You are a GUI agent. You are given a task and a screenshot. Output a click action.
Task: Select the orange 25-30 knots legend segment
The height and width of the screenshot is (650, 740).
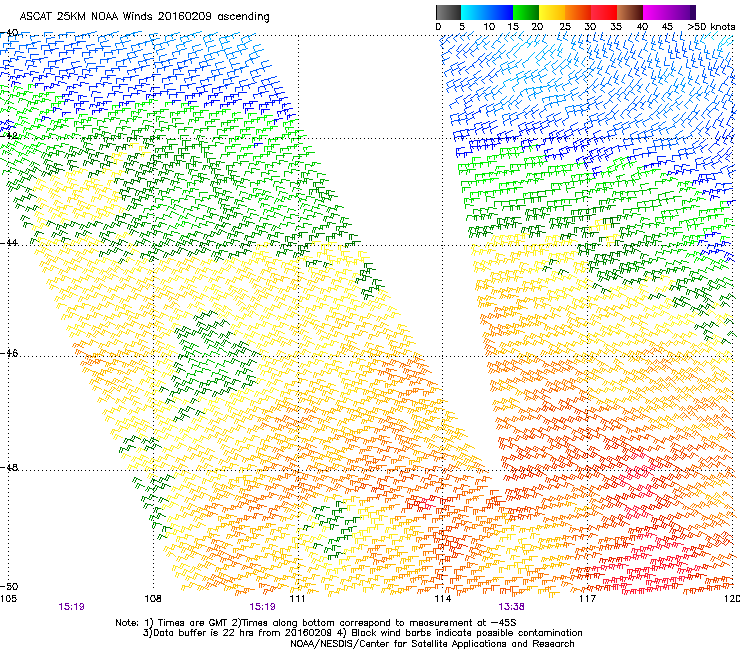click(x=578, y=12)
